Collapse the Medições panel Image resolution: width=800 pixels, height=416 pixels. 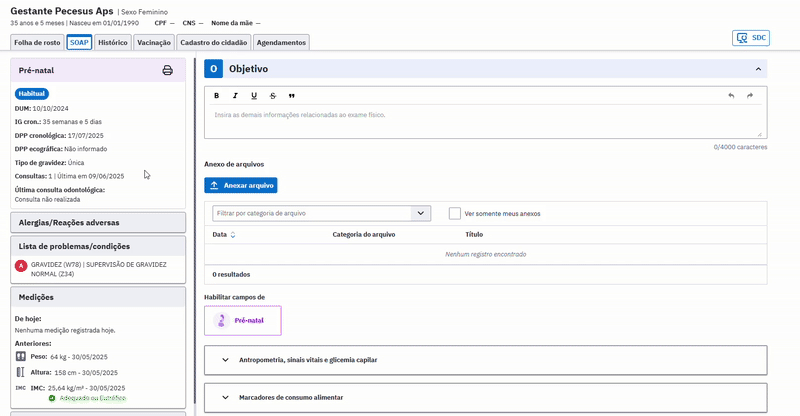98,297
